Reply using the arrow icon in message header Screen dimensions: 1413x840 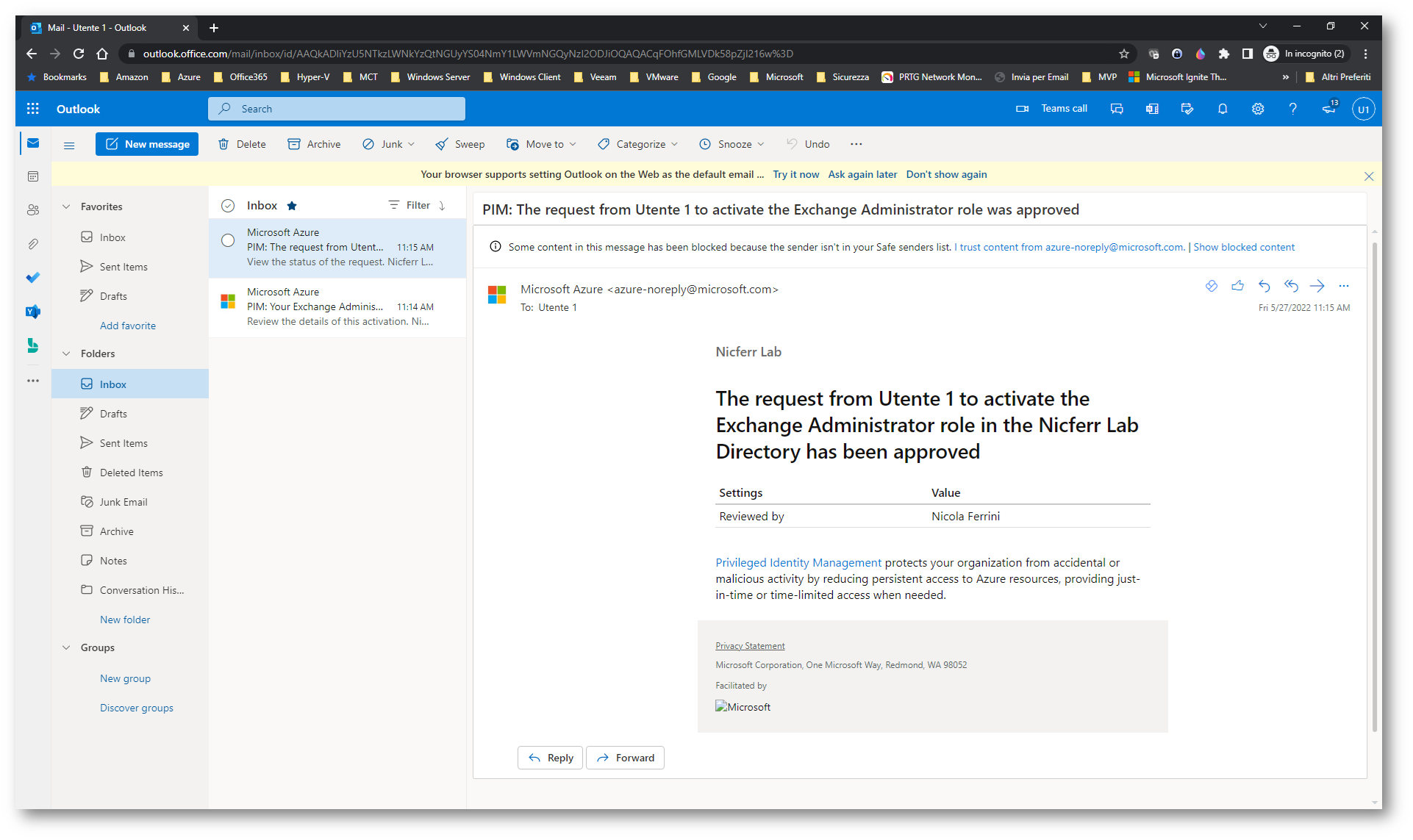click(x=1264, y=286)
